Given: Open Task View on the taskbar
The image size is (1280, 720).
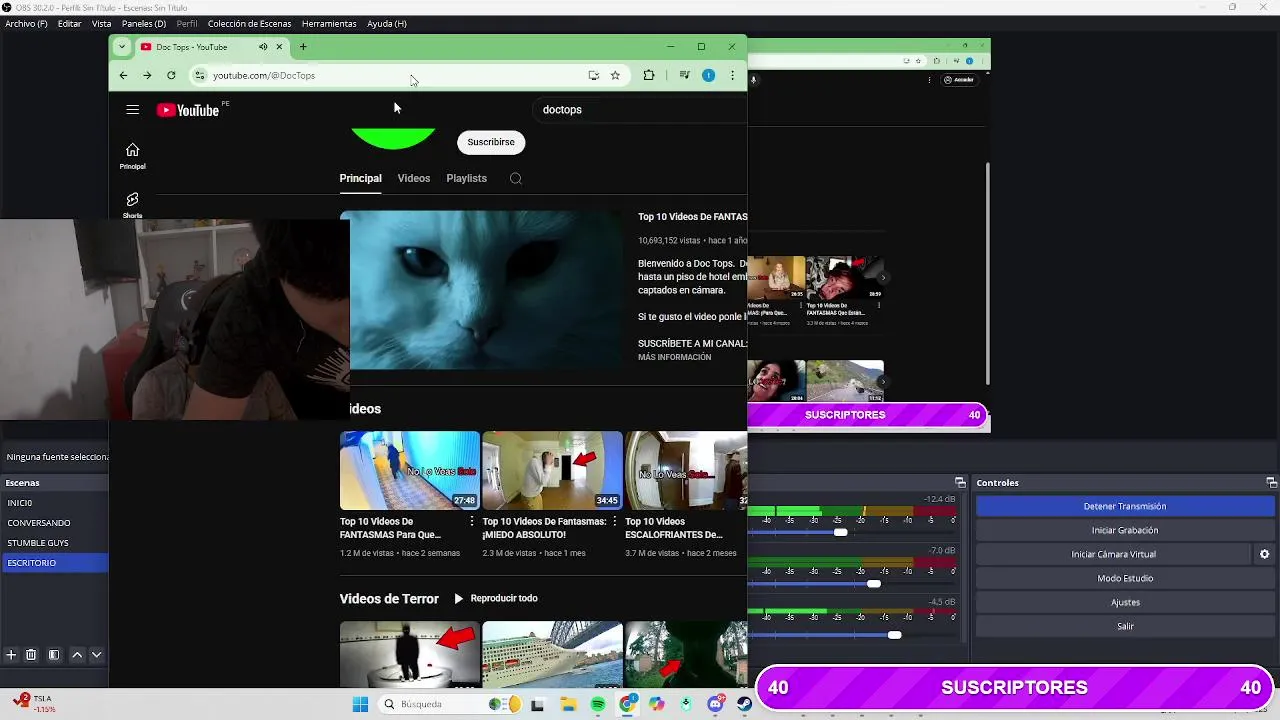Looking at the screenshot, I should 537,704.
